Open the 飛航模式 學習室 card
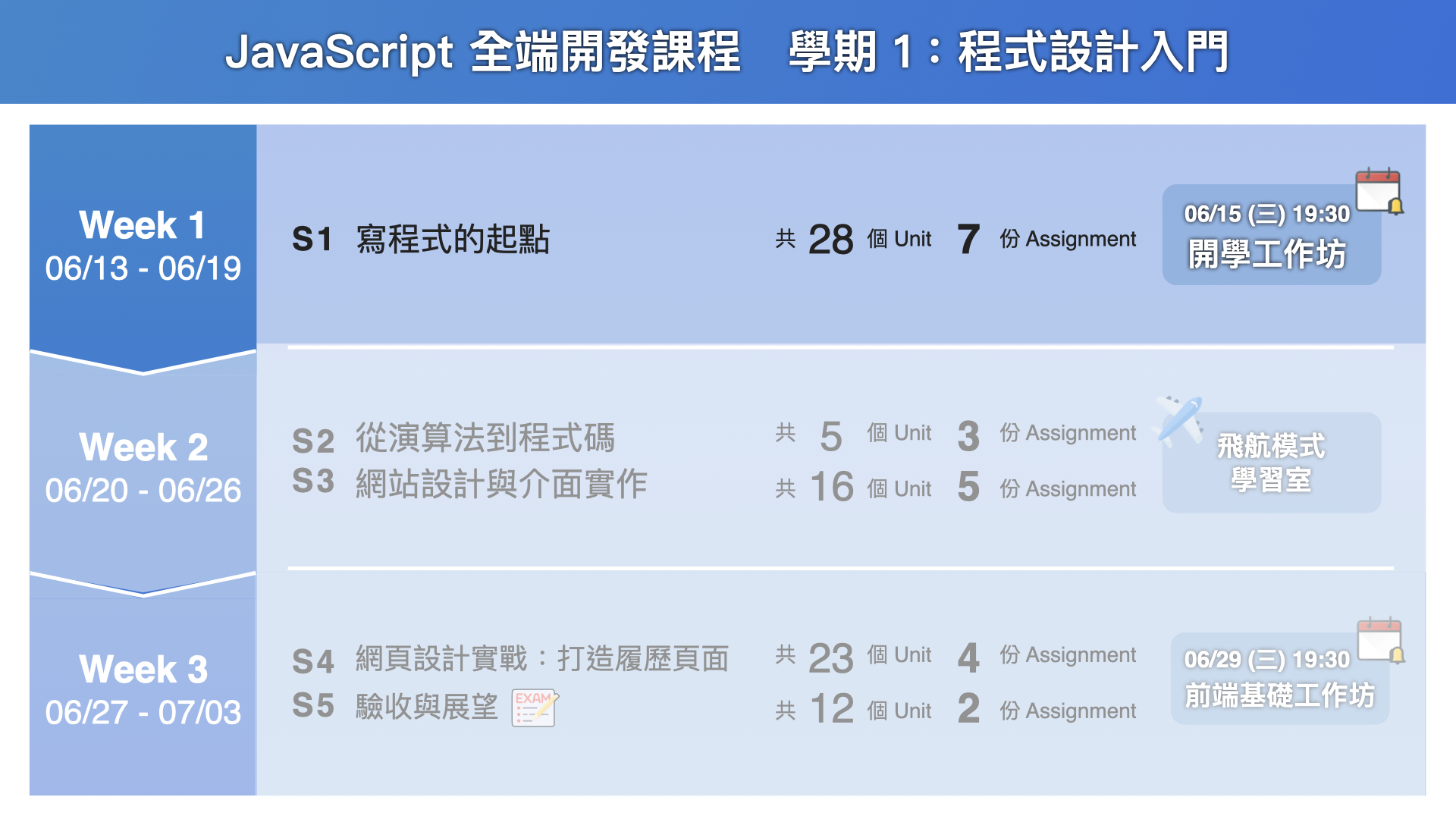The width and height of the screenshot is (1456, 819). click(1271, 463)
